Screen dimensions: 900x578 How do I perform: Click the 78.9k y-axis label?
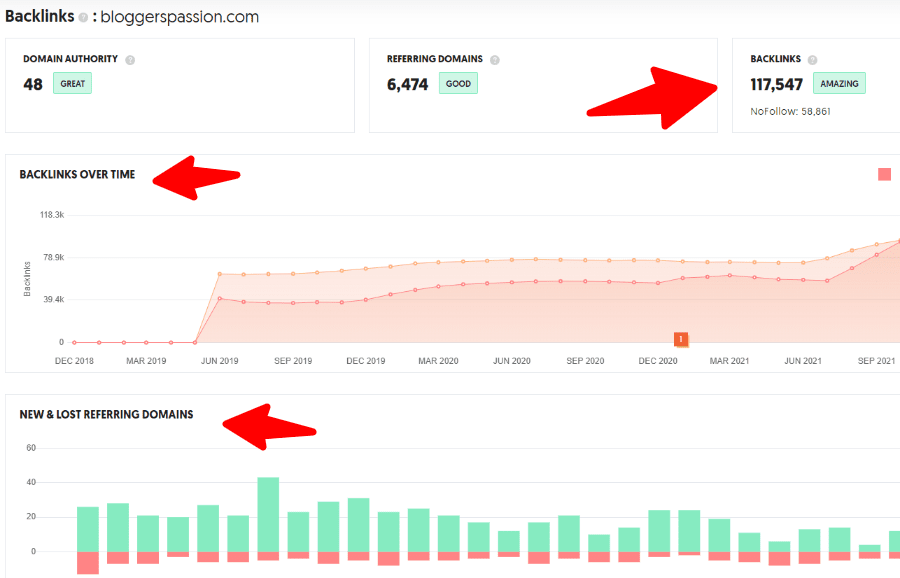(54, 257)
